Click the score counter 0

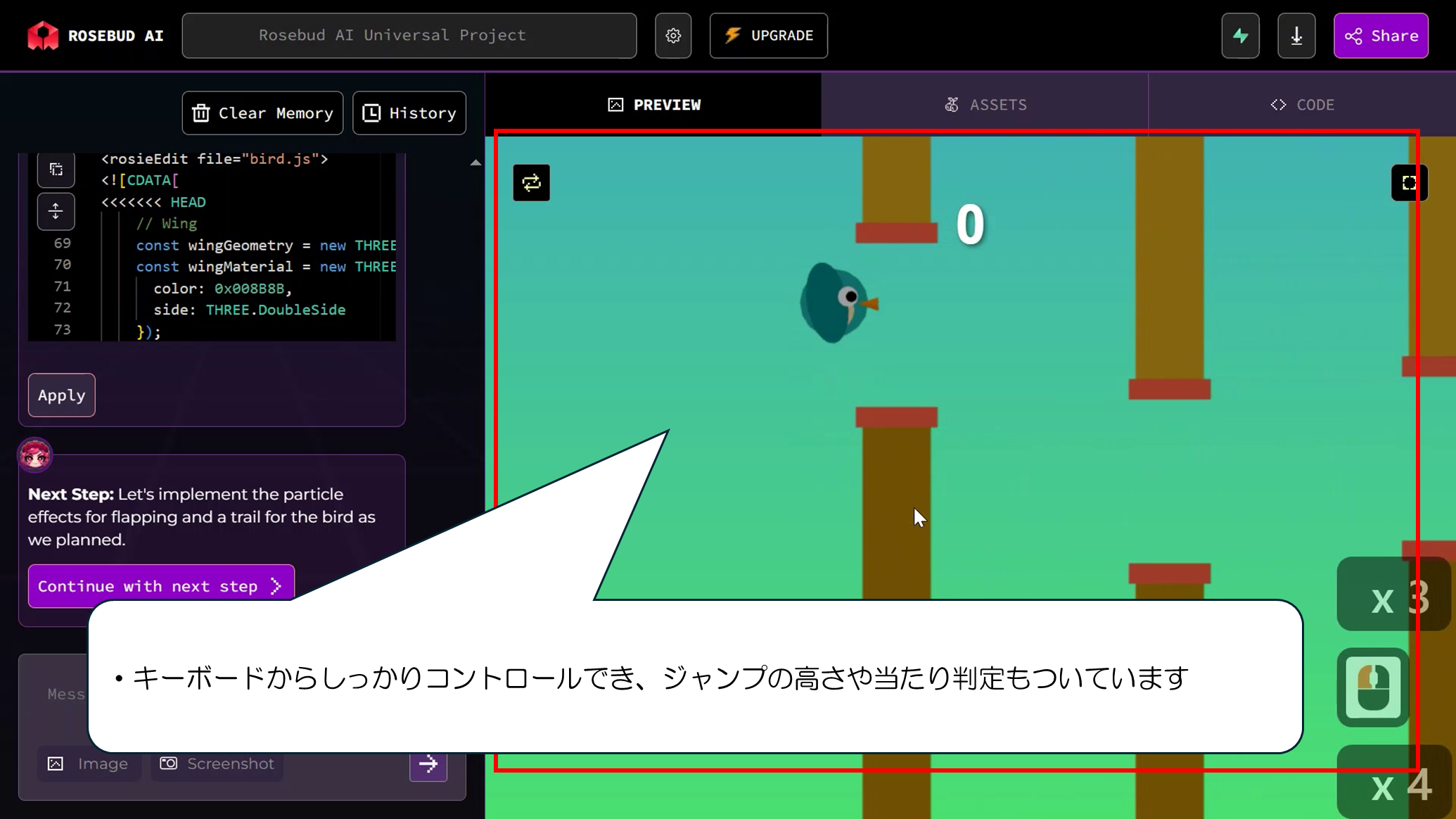970,225
